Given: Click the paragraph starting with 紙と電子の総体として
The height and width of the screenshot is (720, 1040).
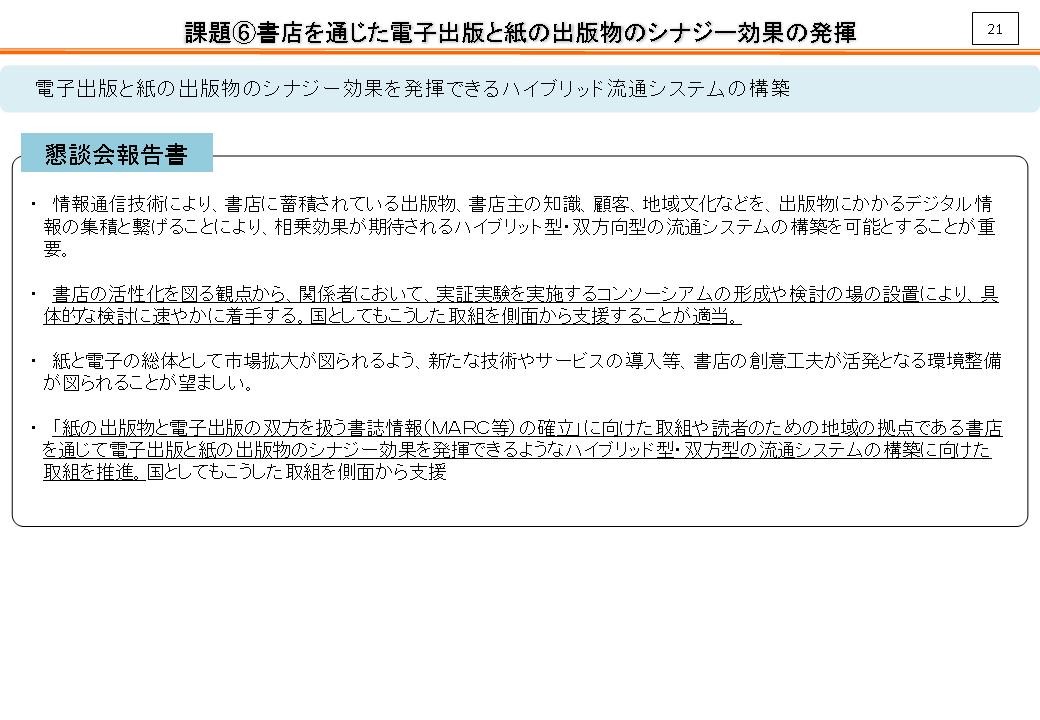Looking at the screenshot, I should pos(522,371).
